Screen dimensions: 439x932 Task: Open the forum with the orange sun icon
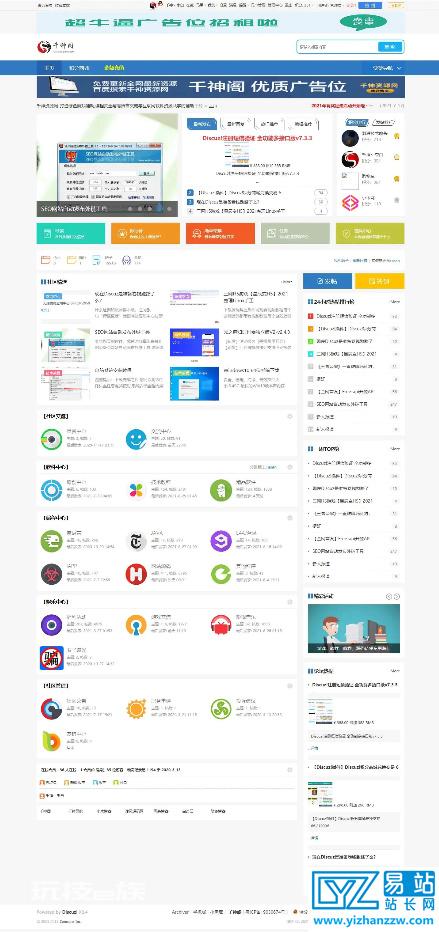[x=136, y=709]
